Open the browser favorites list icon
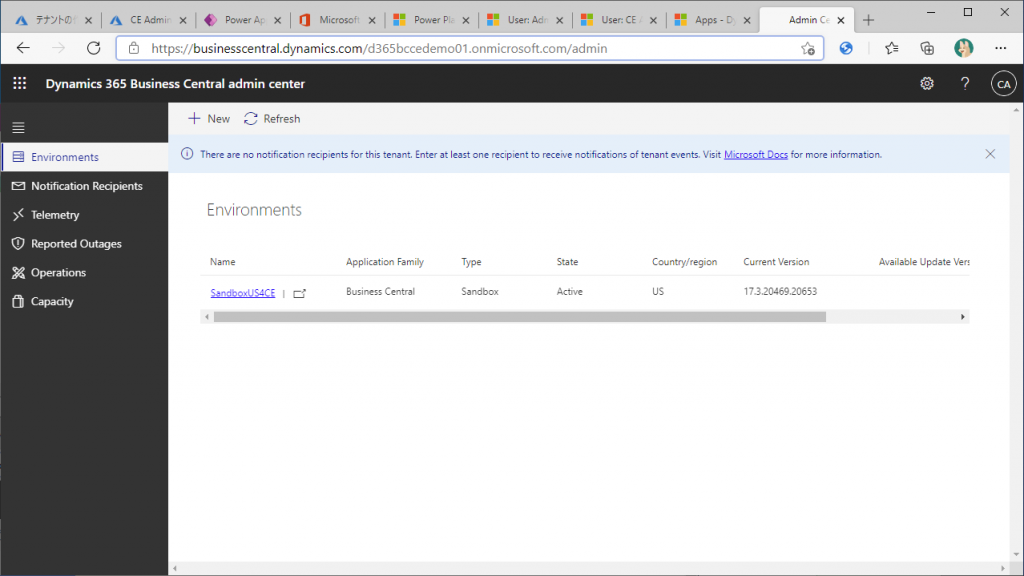This screenshot has width=1024, height=576. point(891,48)
